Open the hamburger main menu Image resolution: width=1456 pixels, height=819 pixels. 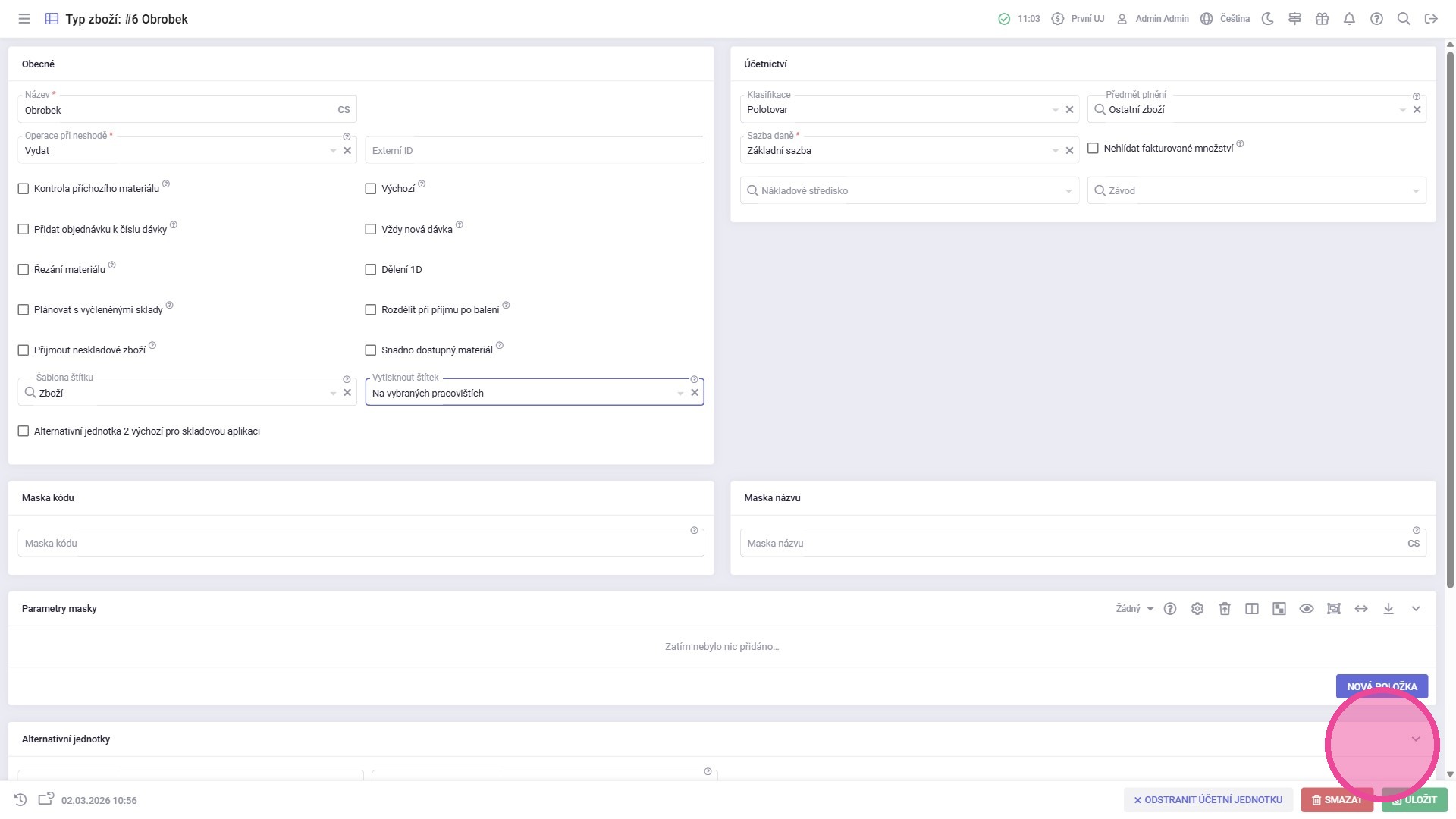[24, 19]
